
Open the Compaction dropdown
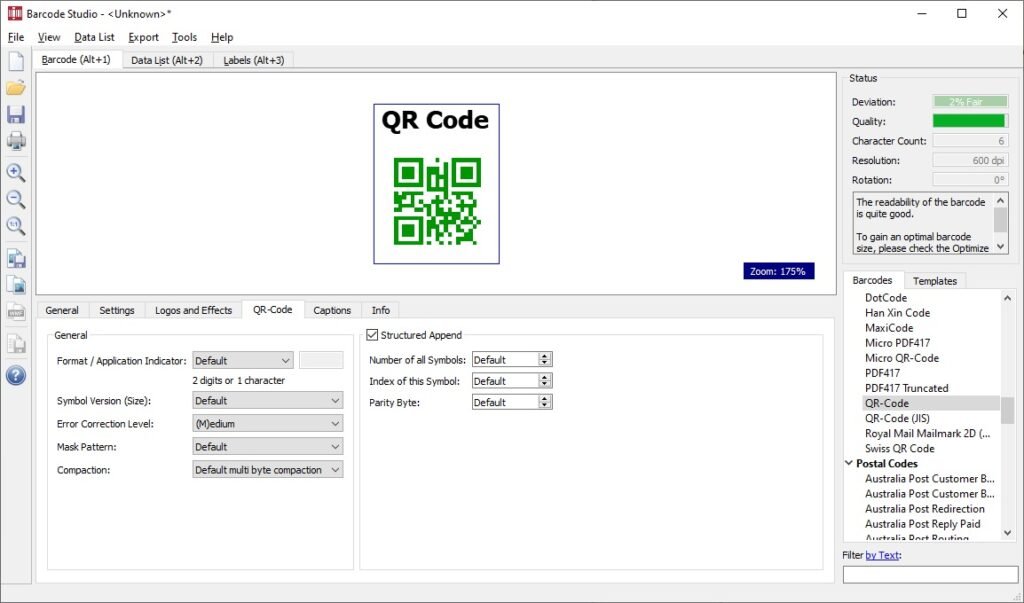point(268,470)
